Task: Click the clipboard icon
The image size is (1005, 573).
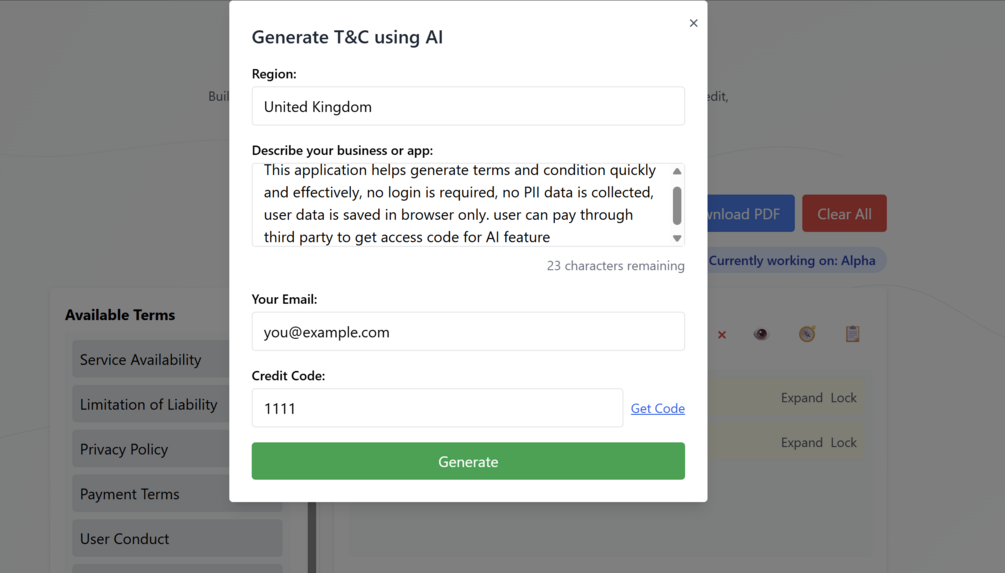Action: [852, 334]
